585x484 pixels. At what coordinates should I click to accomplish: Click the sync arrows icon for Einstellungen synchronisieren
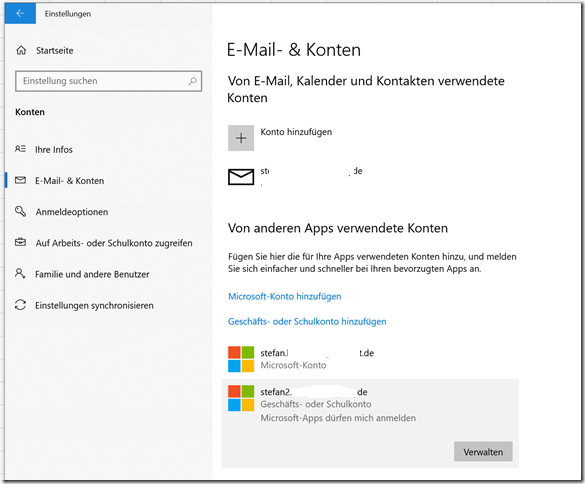(x=21, y=305)
